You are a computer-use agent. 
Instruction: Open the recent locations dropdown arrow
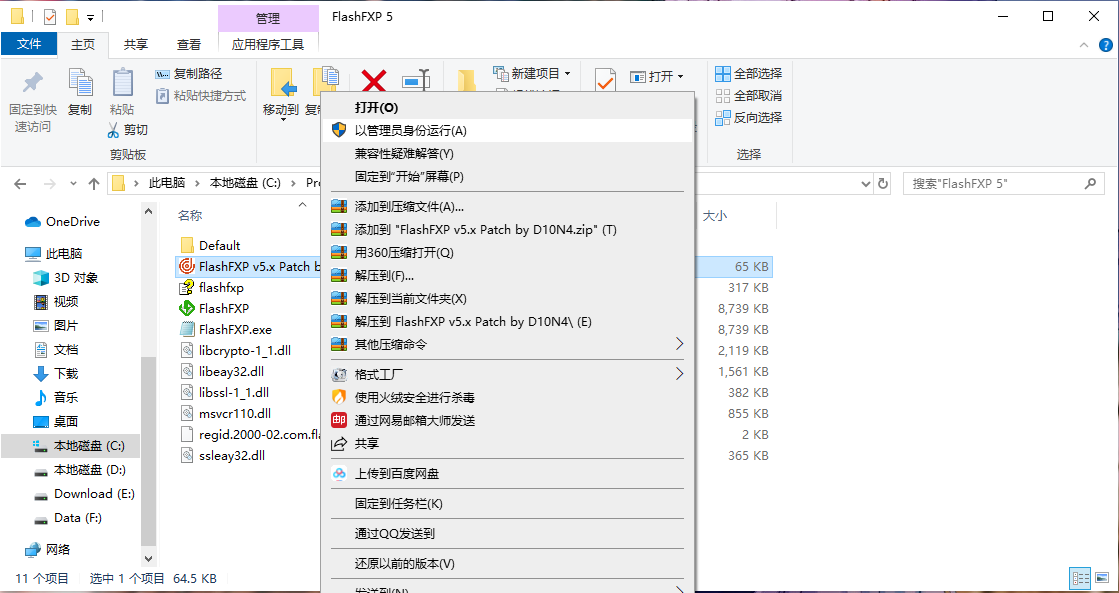[74, 184]
